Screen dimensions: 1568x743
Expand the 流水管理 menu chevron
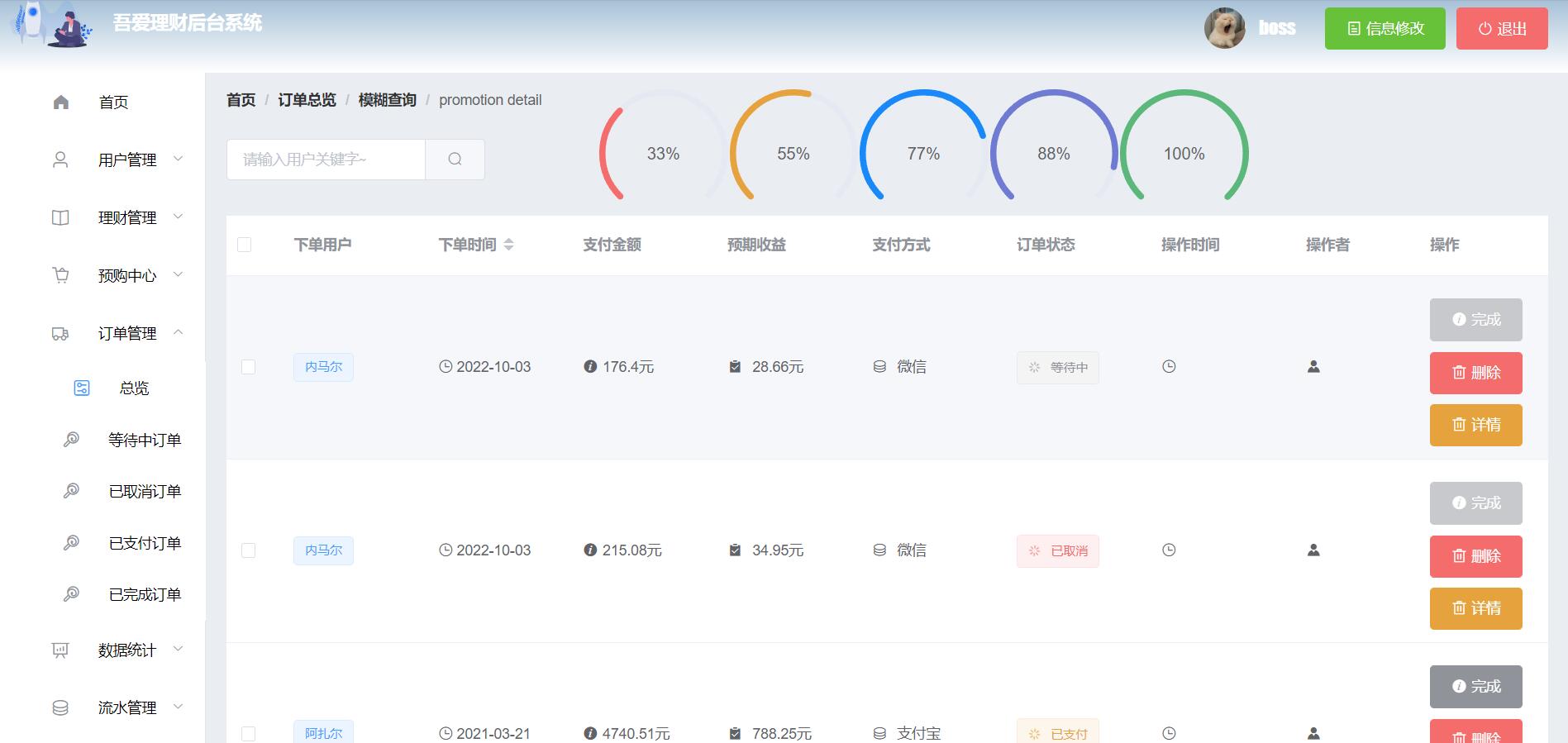178,707
